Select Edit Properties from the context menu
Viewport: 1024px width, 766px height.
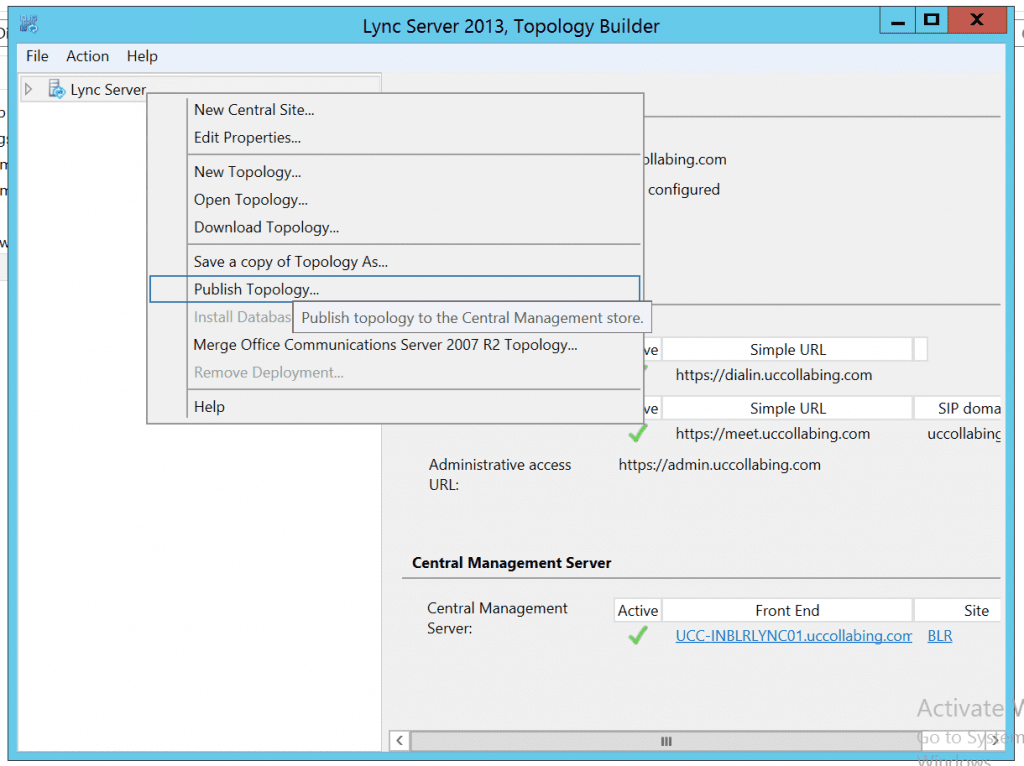(246, 137)
